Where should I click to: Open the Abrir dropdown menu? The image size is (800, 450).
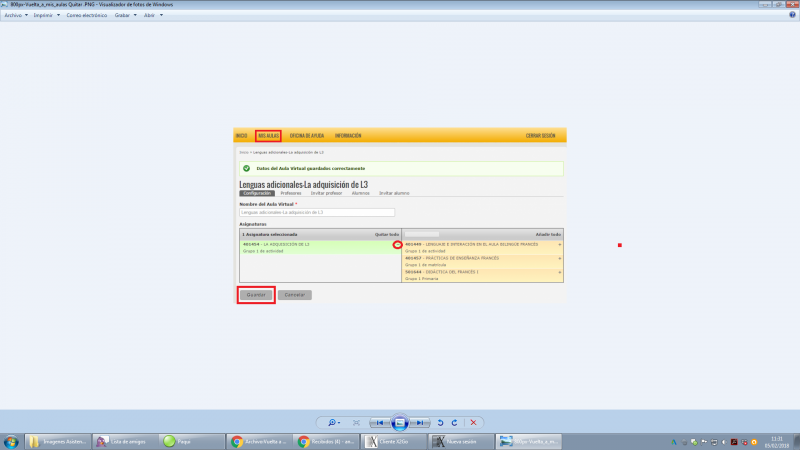[x=153, y=16]
